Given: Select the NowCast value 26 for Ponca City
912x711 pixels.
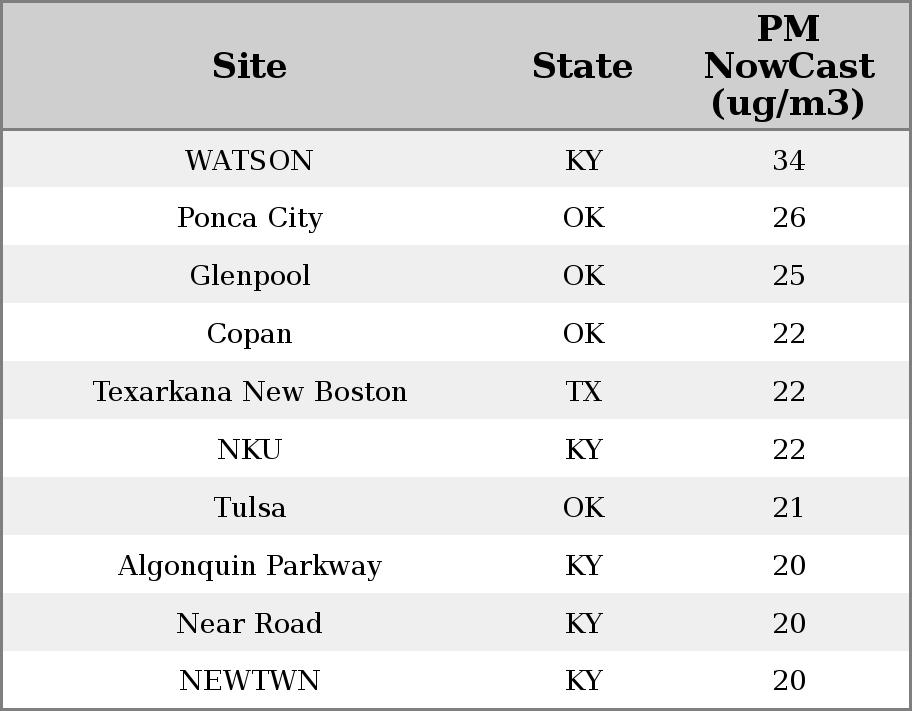Looking at the screenshot, I should (788, 218).
